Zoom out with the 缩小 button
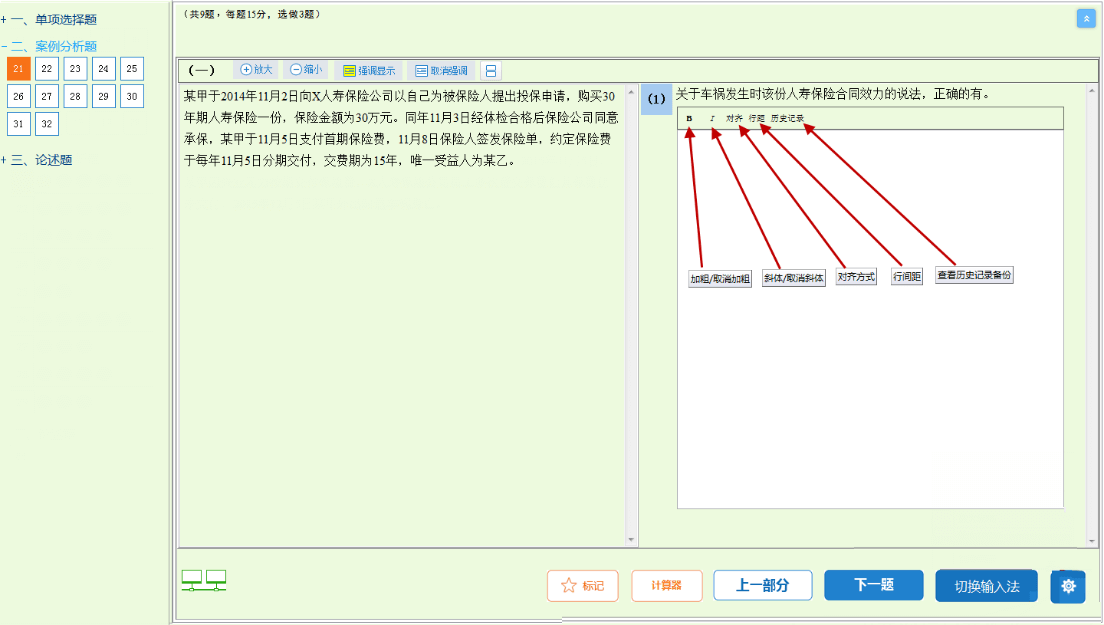1104x625 pixels. 306,69
